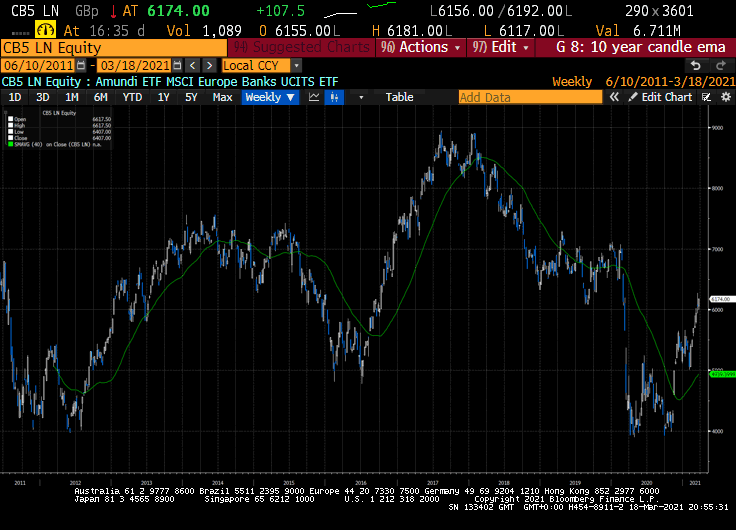Screen dimensions: 736x530
Task: Click the Amundi ETF MSCI Europe Banks title
Action: point(217,82)
